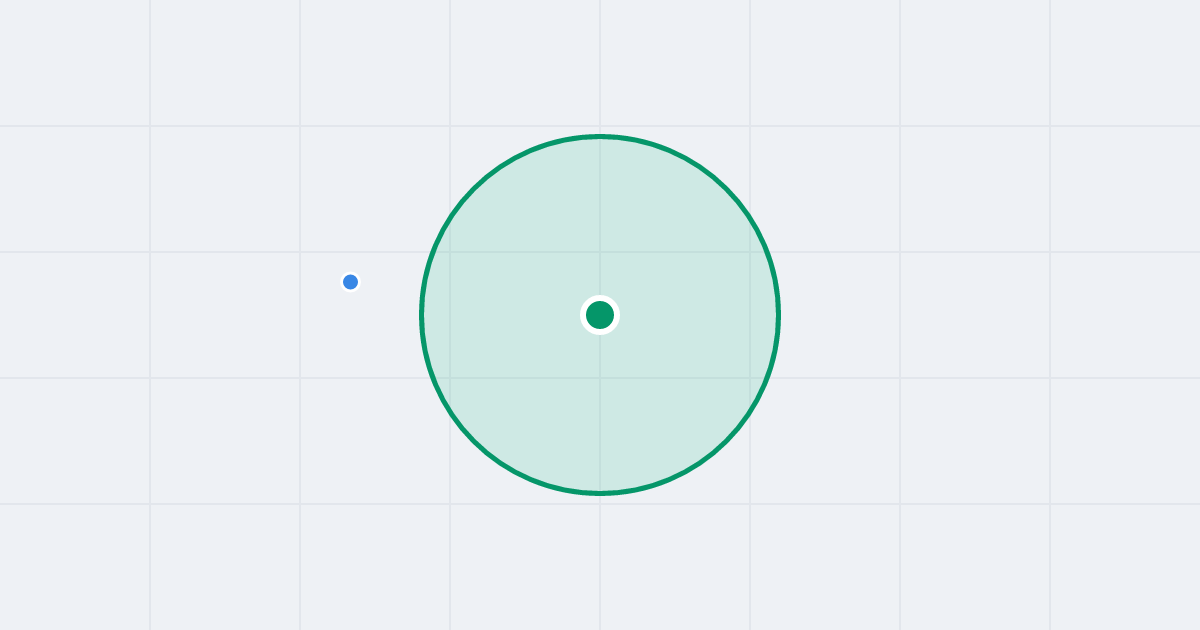Click the lower-left grid intersection inside the shaded circle
1200x630 pixels.
pos(450,378)
